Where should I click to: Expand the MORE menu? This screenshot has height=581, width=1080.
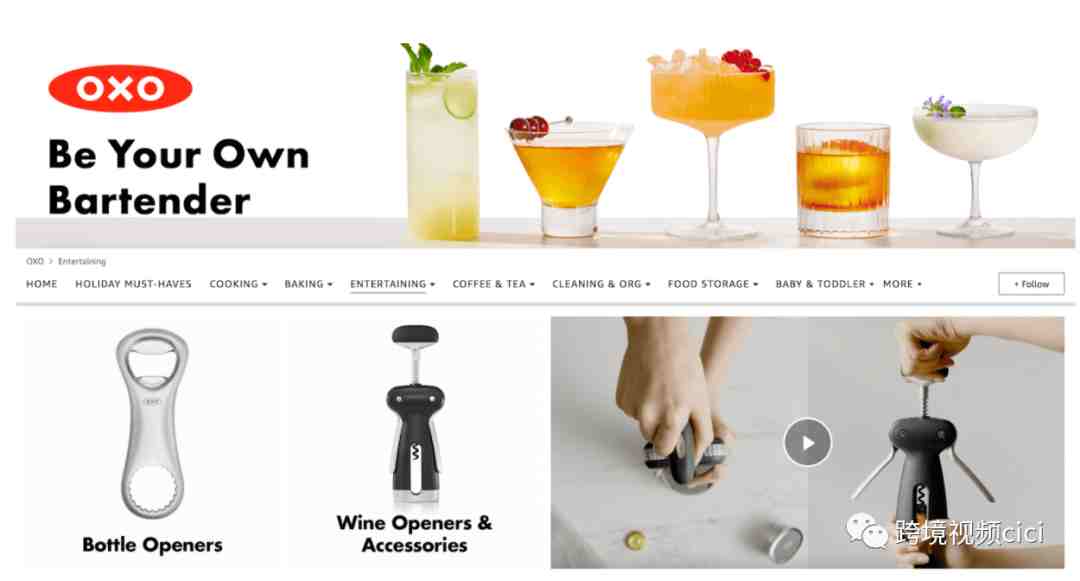point(902,284)
